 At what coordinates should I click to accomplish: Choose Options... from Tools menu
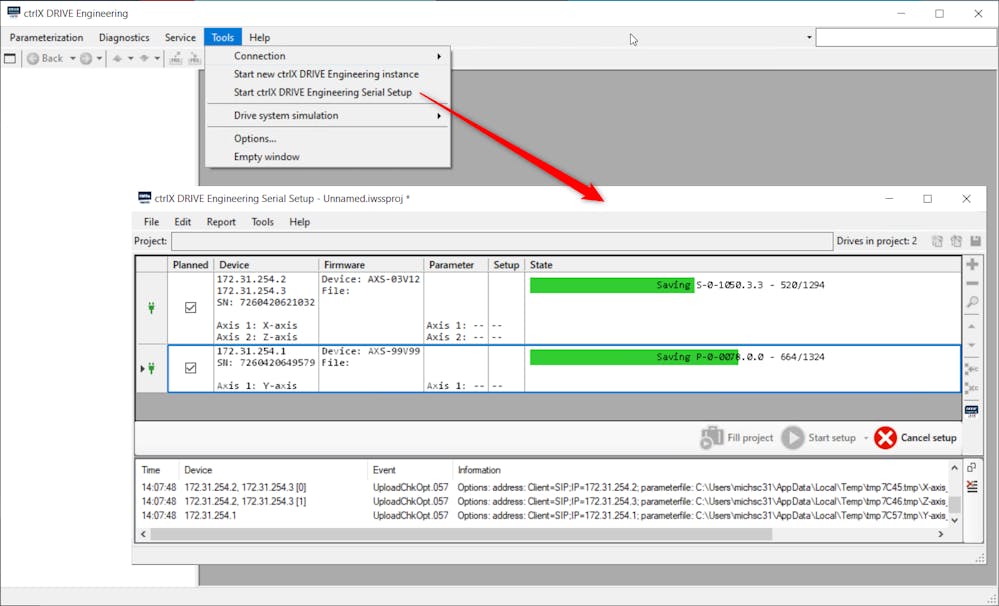coord(255,138)
